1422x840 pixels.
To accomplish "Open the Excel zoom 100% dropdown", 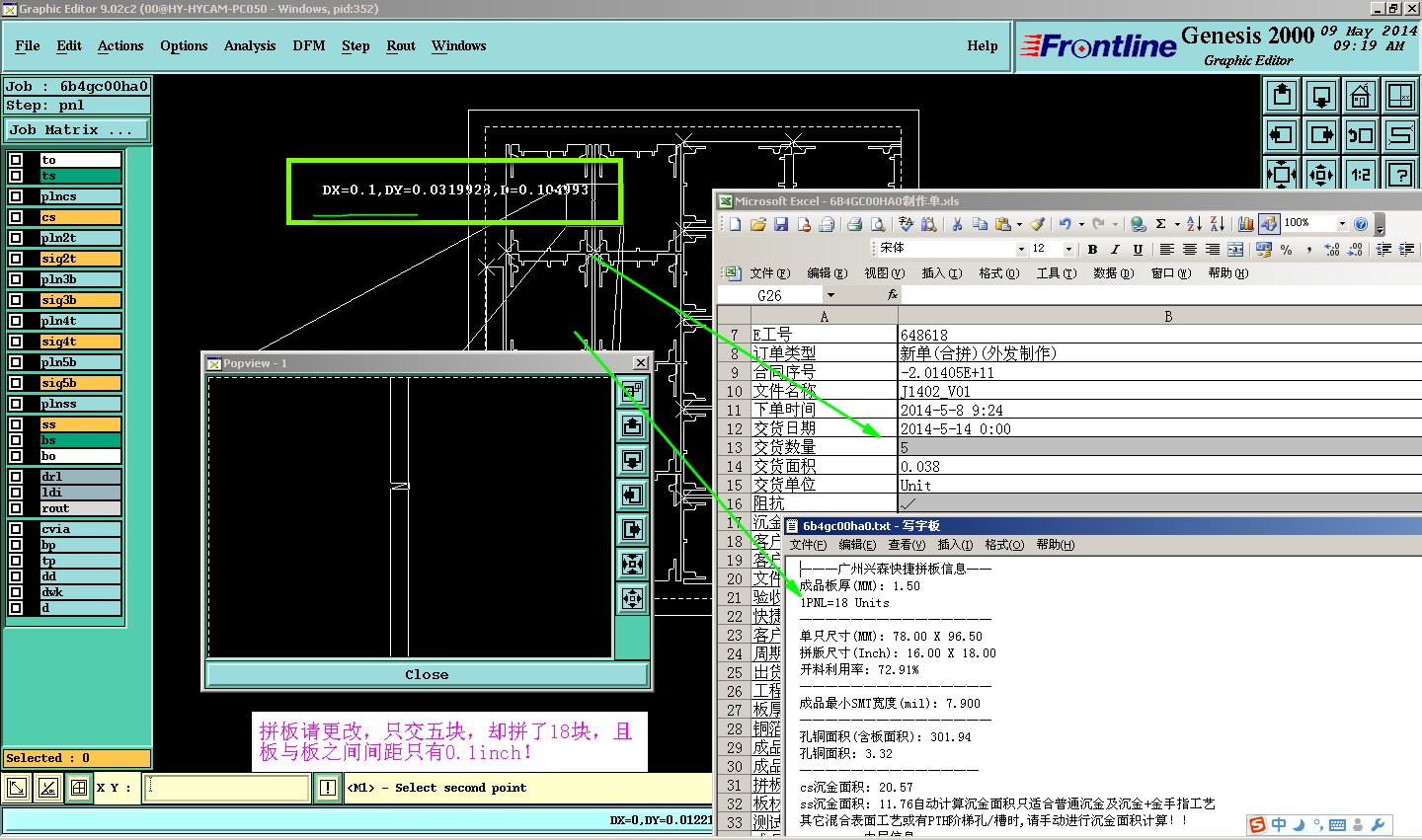I will tap(1342, 224).
